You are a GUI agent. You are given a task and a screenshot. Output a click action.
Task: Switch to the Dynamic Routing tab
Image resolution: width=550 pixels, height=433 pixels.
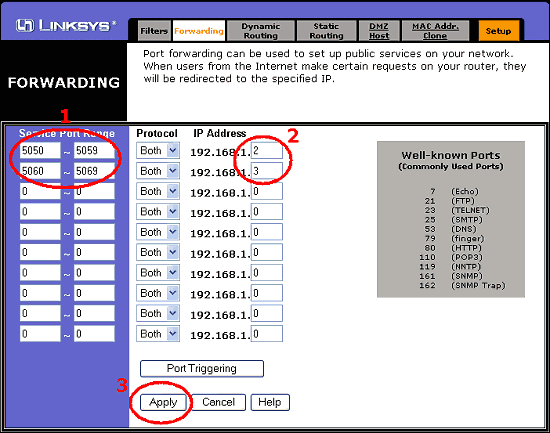pyautogui.click(x=261, y=31)
